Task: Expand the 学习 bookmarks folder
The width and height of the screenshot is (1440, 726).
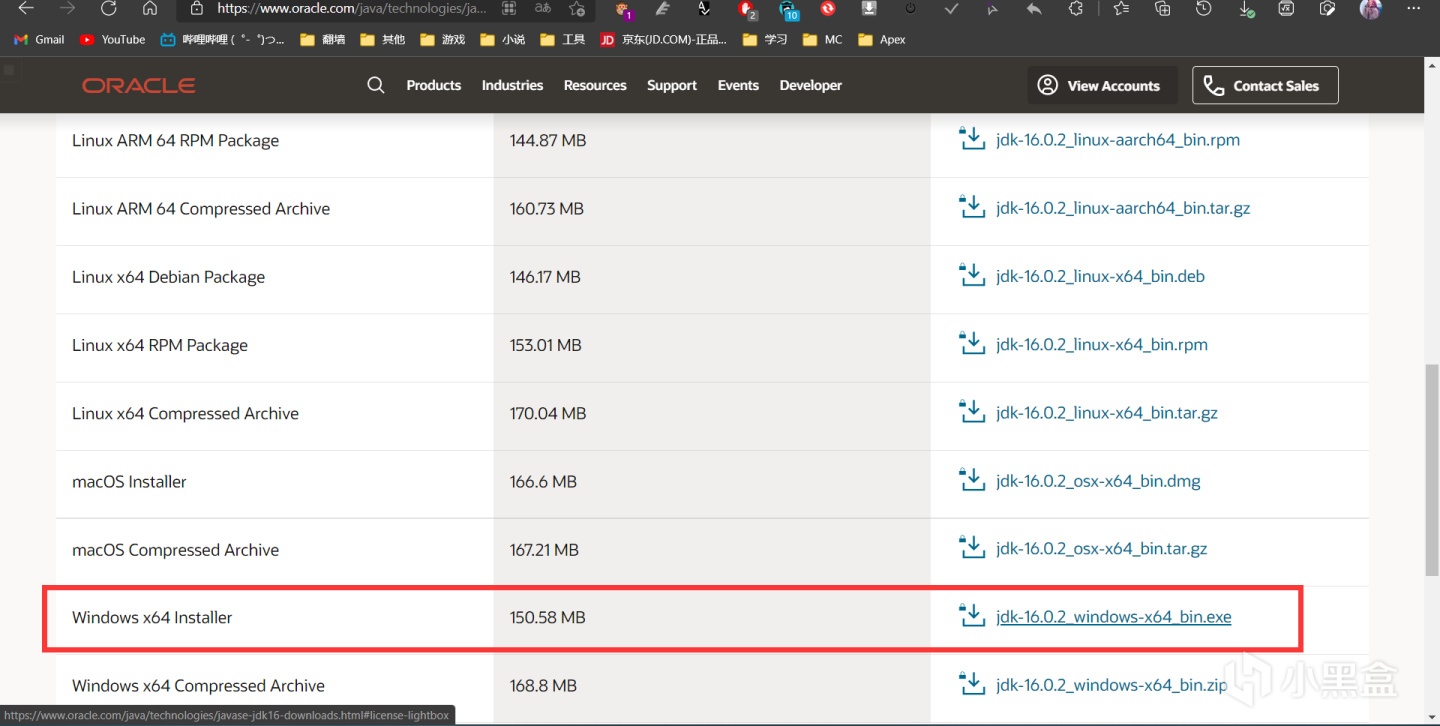Action: [765, 40]
